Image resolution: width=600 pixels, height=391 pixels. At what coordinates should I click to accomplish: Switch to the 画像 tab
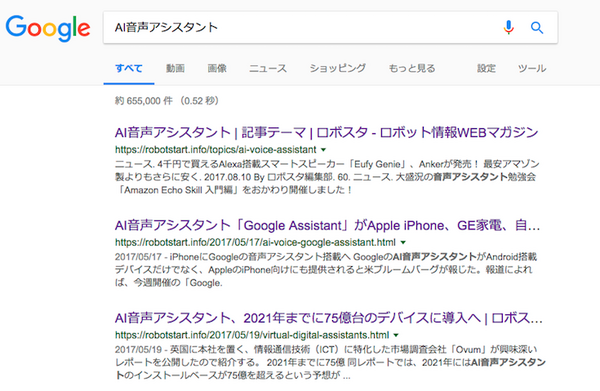[217, 68]
